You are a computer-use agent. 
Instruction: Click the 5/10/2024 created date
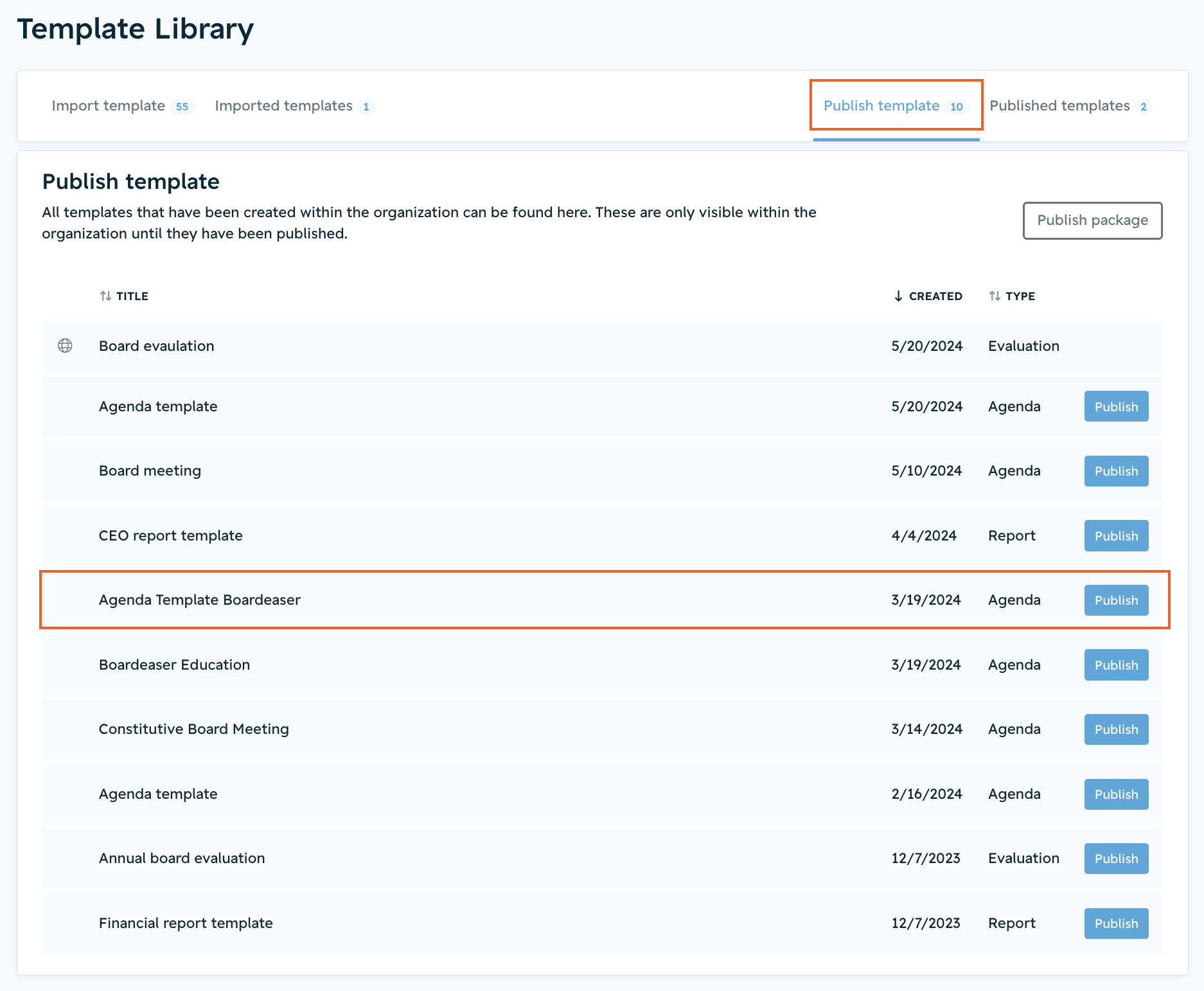(926, 470)
